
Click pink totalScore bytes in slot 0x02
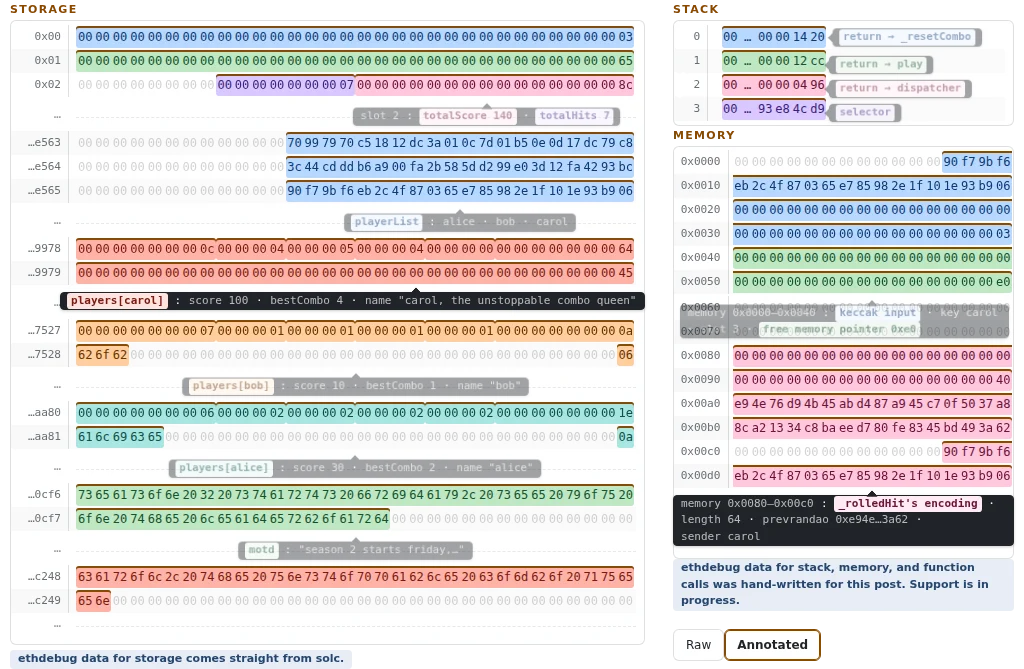(x=494, y=85)
